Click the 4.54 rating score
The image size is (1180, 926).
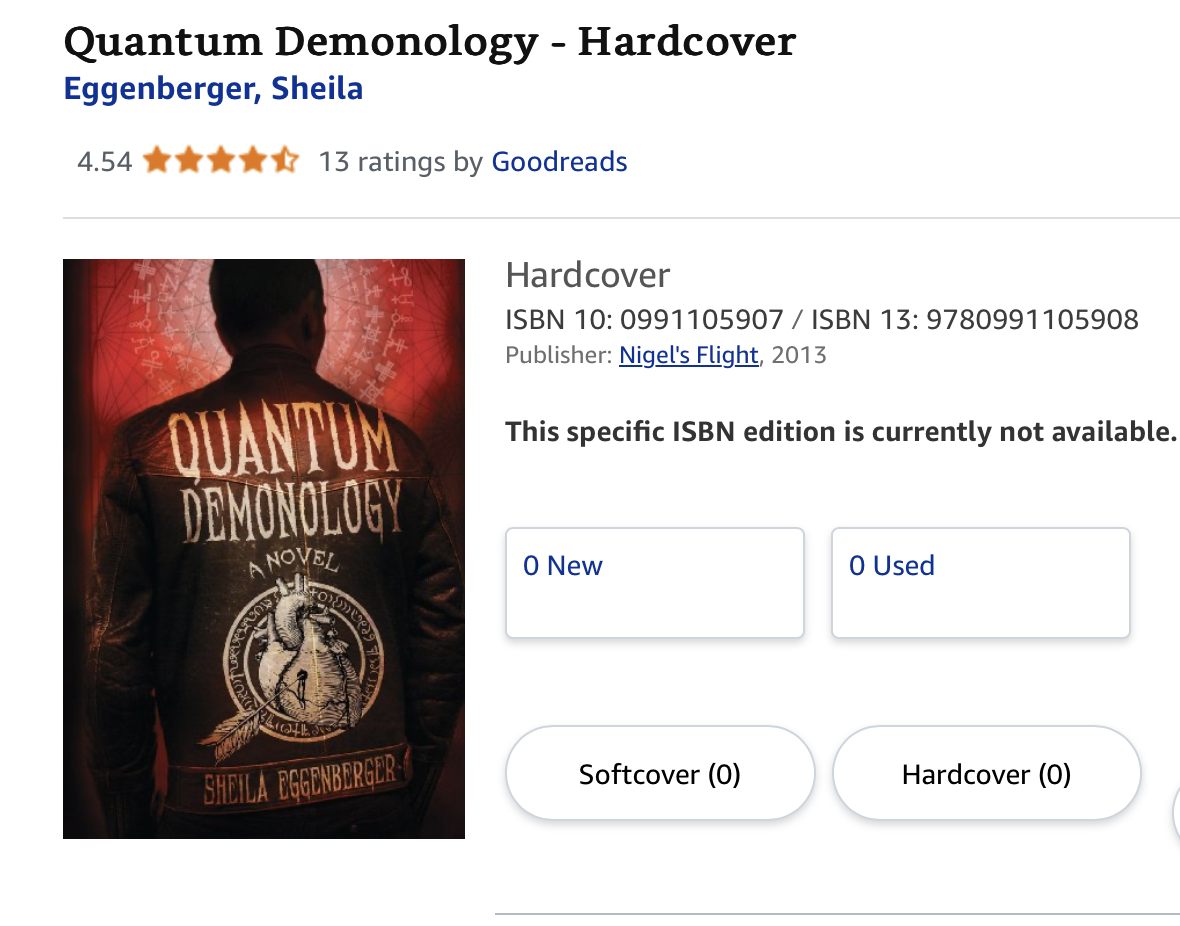[105, 162]
